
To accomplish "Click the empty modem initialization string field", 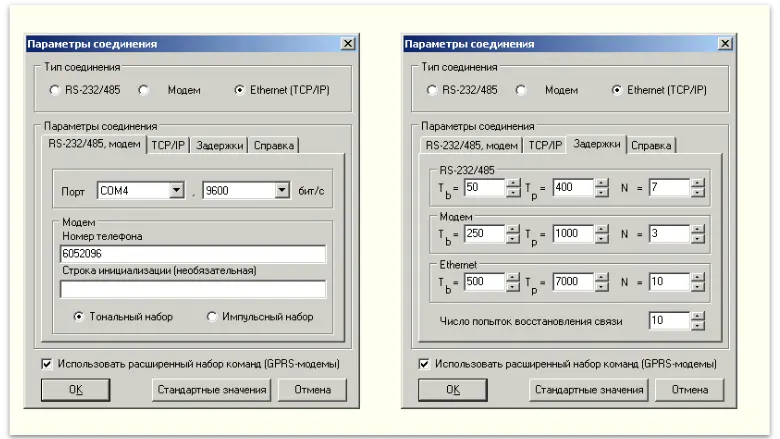I will 192,290.
